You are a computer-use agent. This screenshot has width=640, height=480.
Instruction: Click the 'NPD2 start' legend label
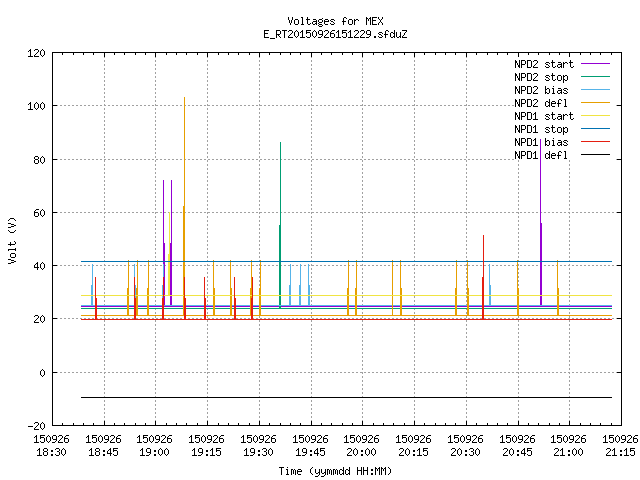tap(544, 64)
